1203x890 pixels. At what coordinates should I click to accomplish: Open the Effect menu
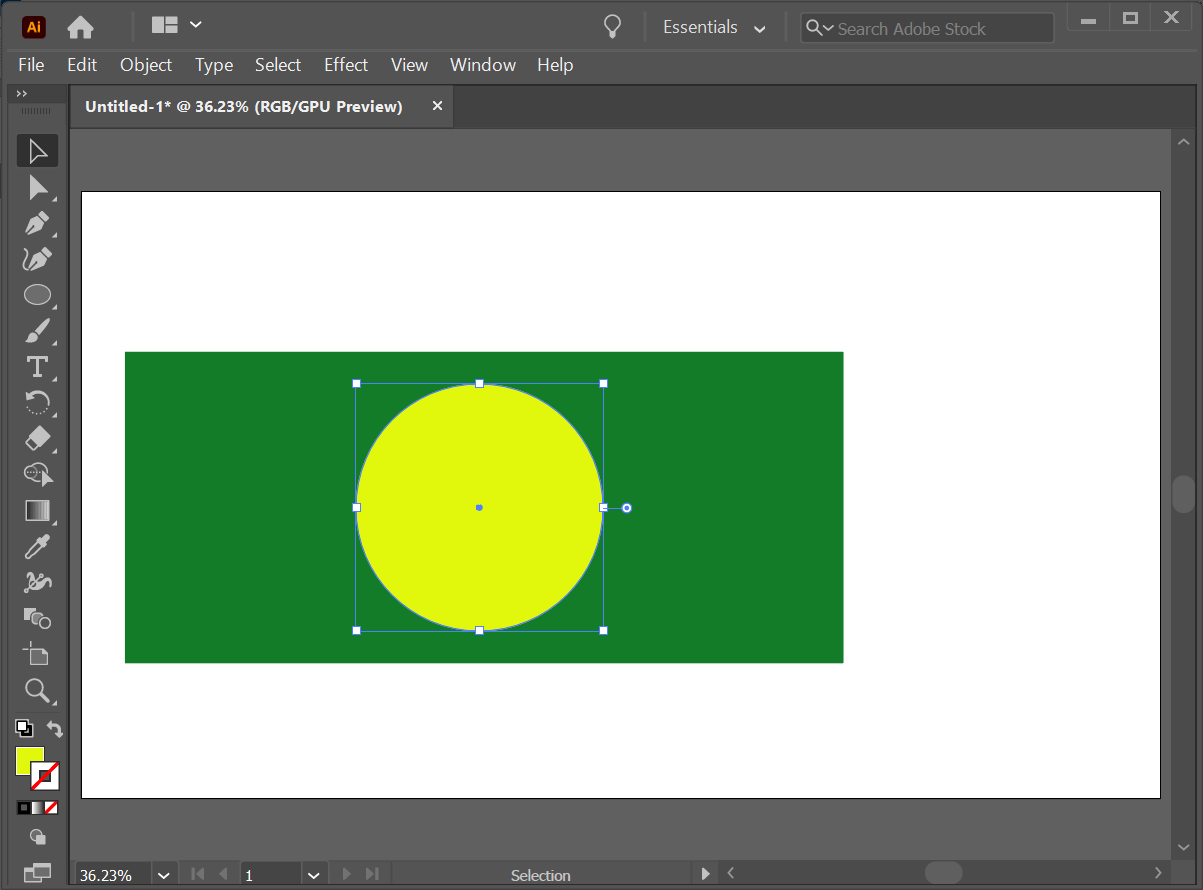click(346, 65)
